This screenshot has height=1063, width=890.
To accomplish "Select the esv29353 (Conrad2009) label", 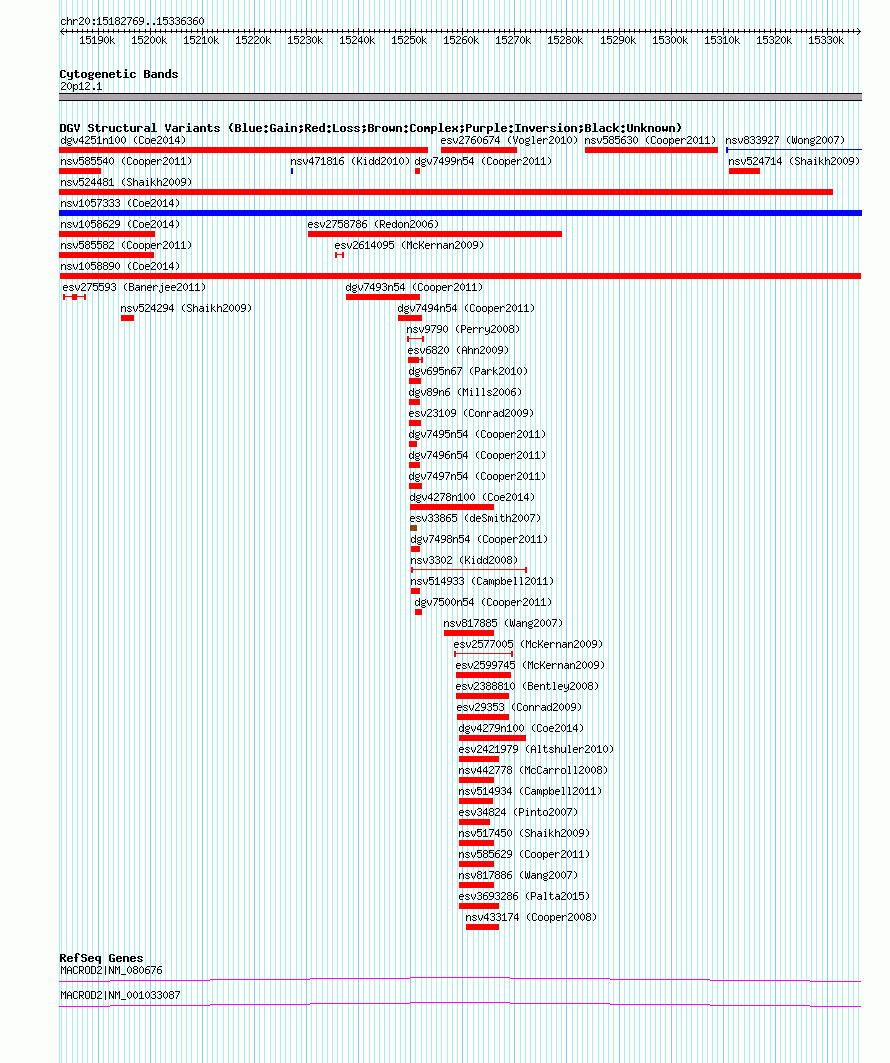I will pos(519,708).
